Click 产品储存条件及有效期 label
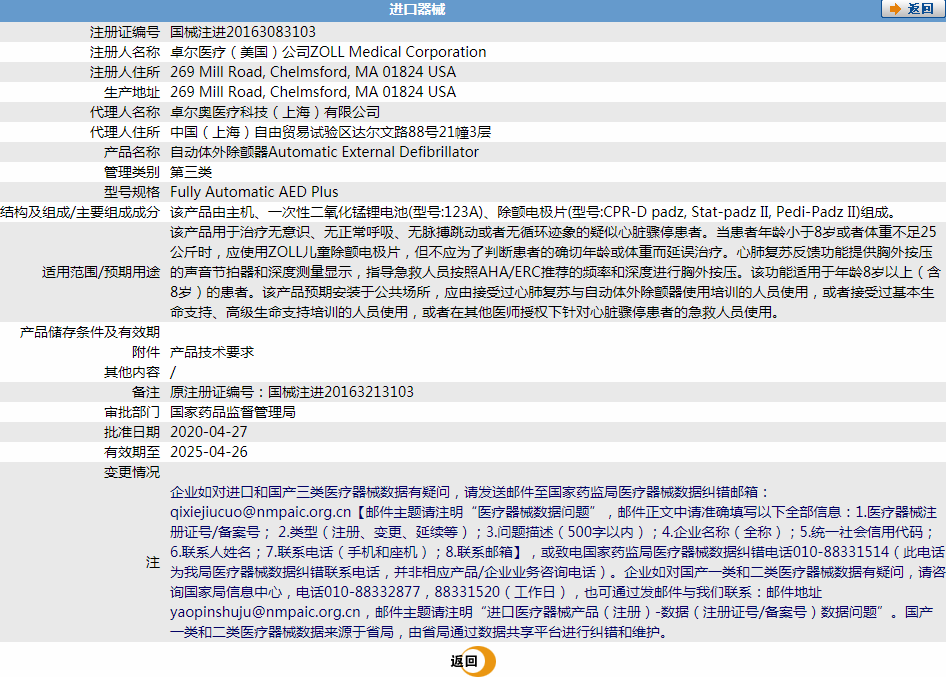This screenshot has height=677, width=946. click(90, 332)
